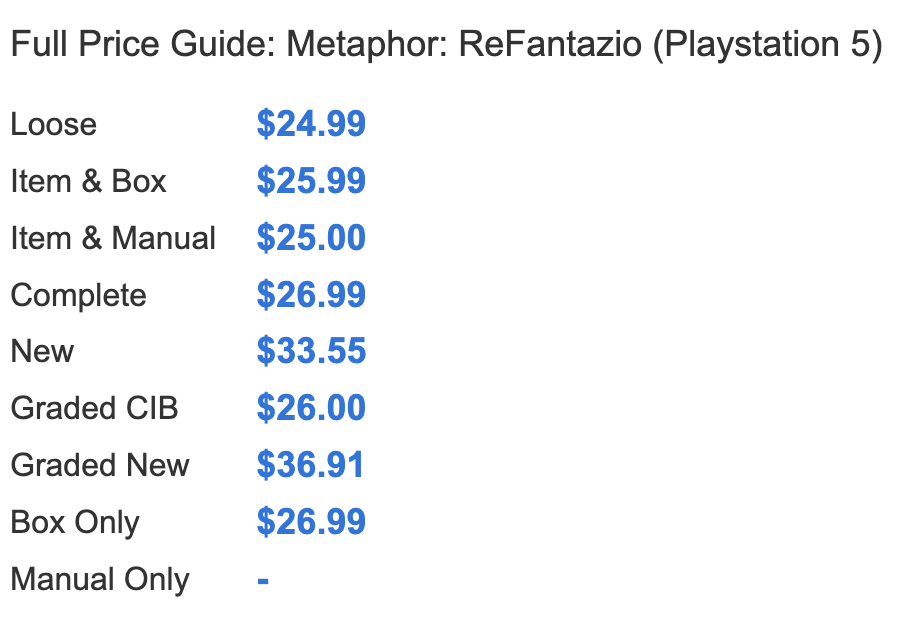
Task: Open the Item & Box price $25.99
Action: point(311,182)
